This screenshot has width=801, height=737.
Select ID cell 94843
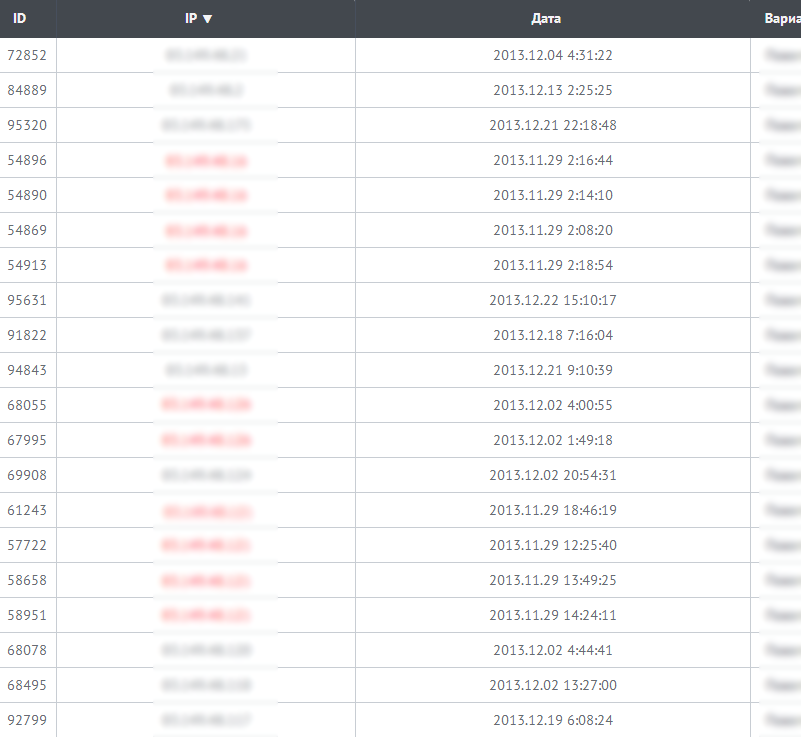point(27,370)
